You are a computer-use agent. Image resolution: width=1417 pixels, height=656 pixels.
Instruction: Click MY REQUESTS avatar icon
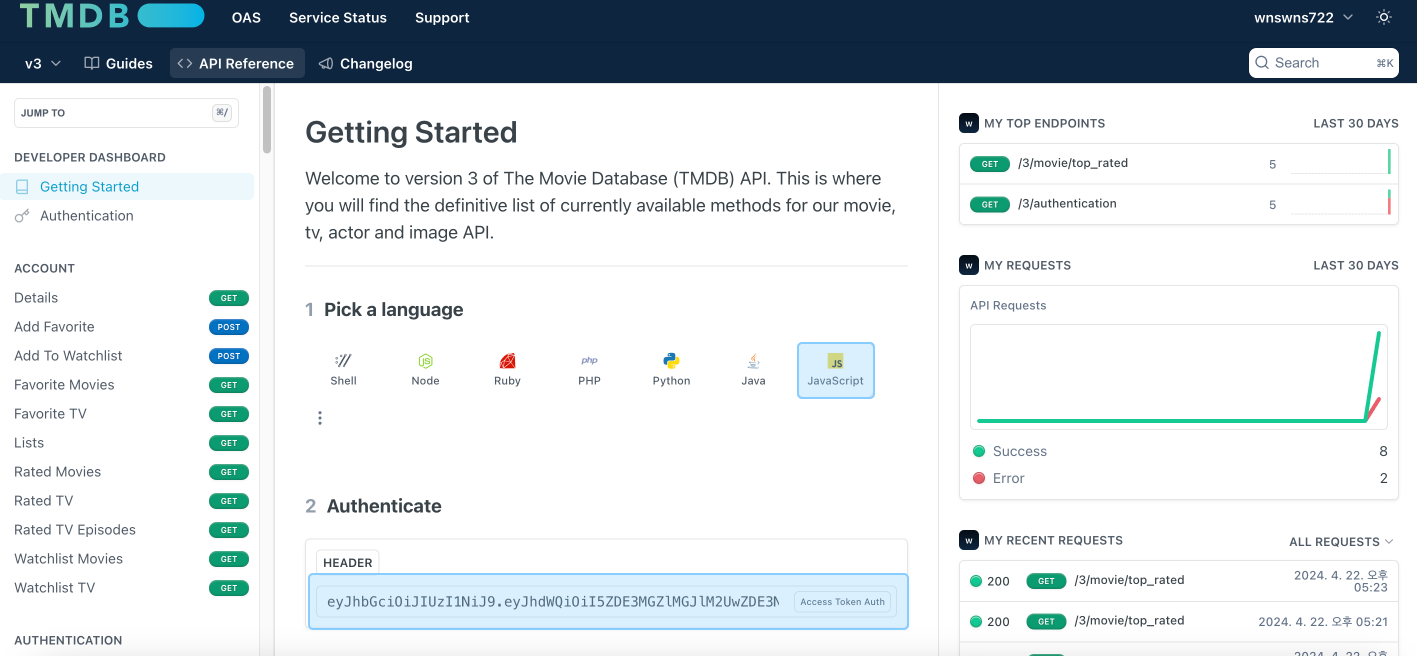pyautogui.click(x=968, y=266)
